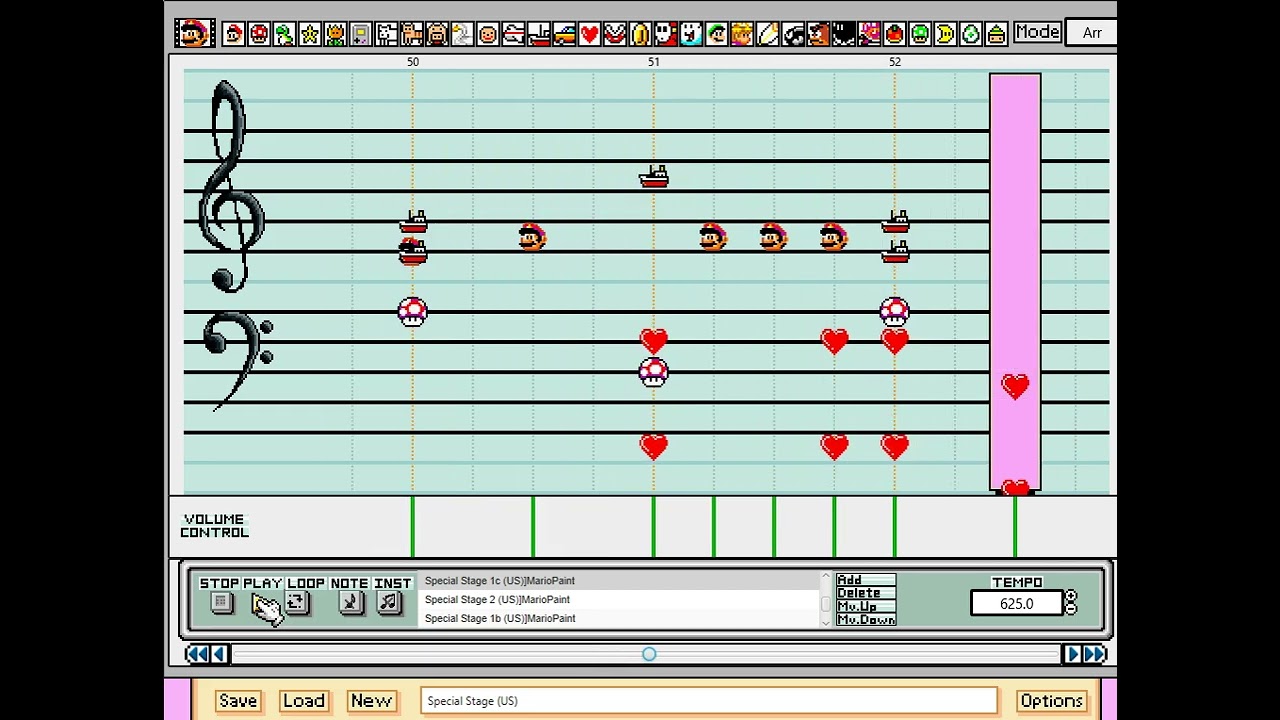
Task: Select the Bullet Bill instrument
Action: coord(793,34)
